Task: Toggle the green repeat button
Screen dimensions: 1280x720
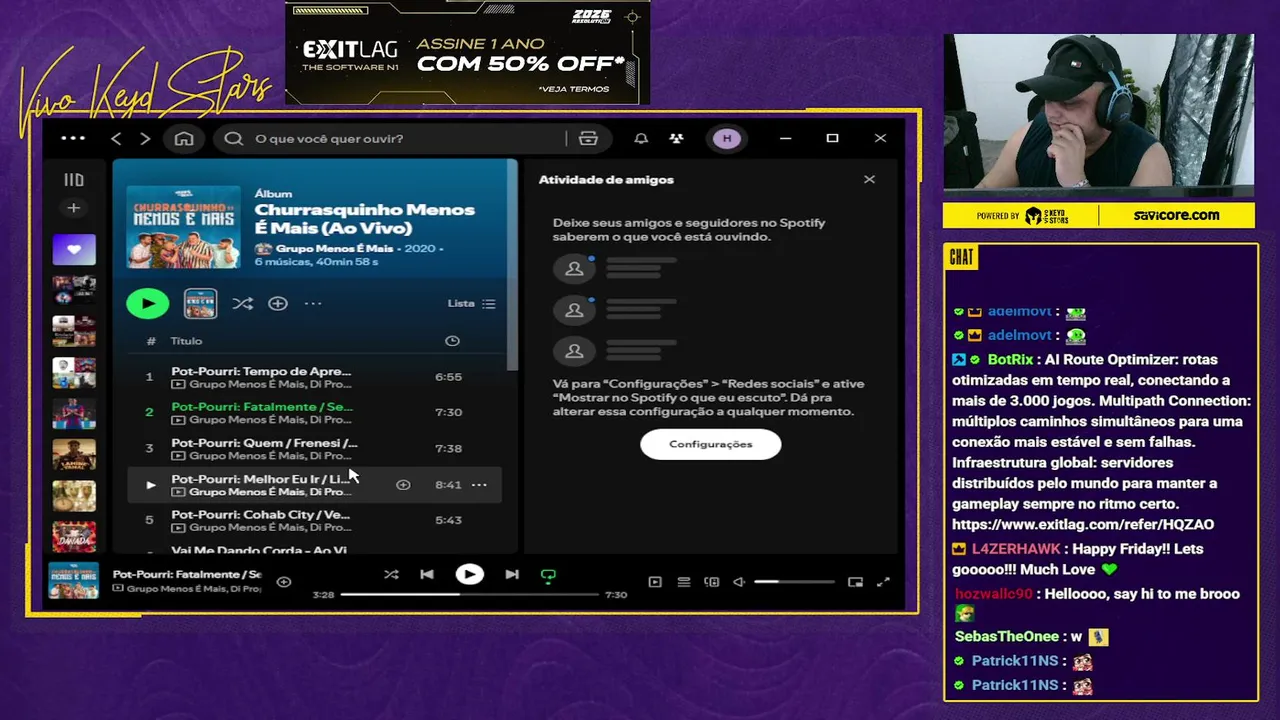Action: [548, 576]
